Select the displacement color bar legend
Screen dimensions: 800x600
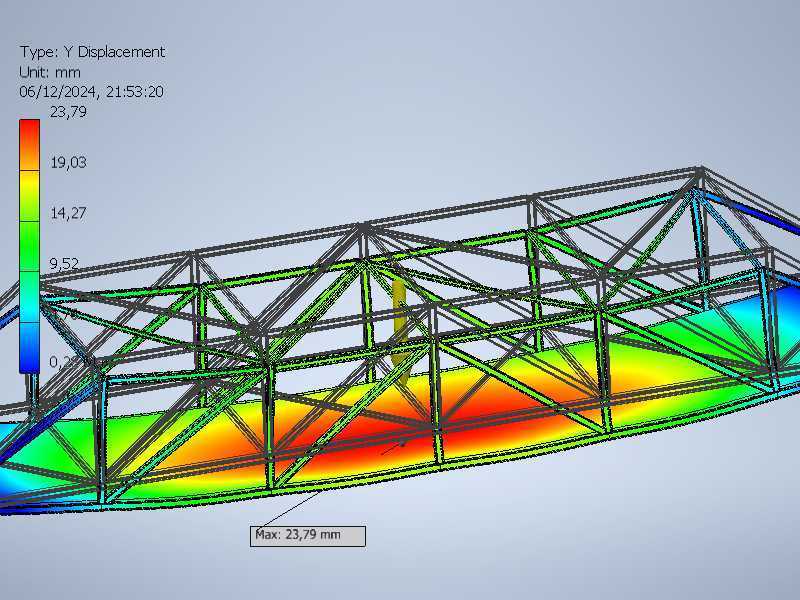click(x=29, y=246)
